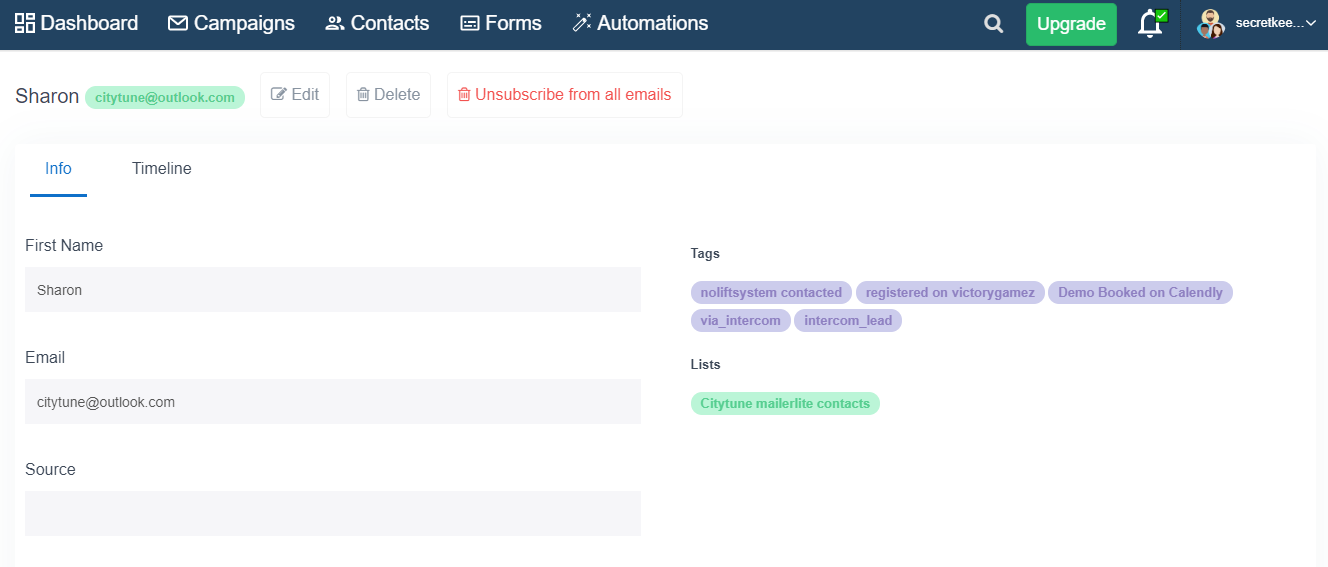
Task: Click the green Upgrade button
Action: tap(1071, 24)
